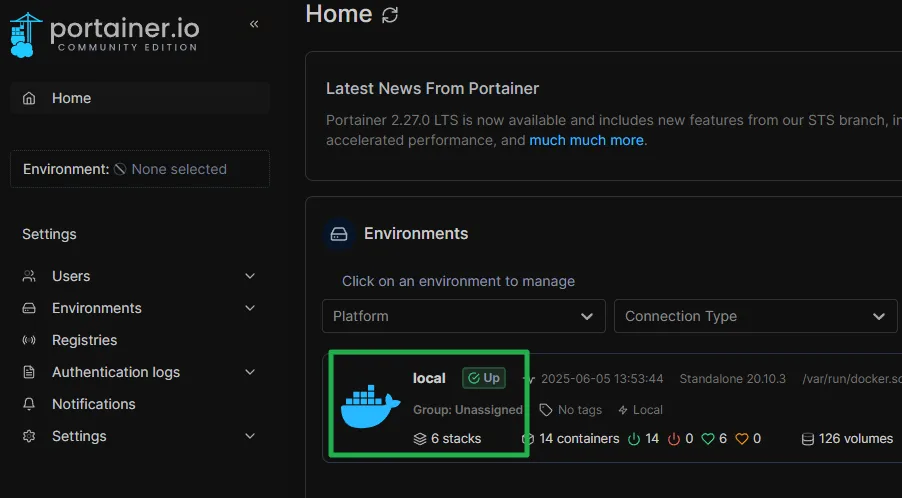Open the local environment name
Image resolution: width=902 pixels, height=498 pixels.
tap(429, 378)
